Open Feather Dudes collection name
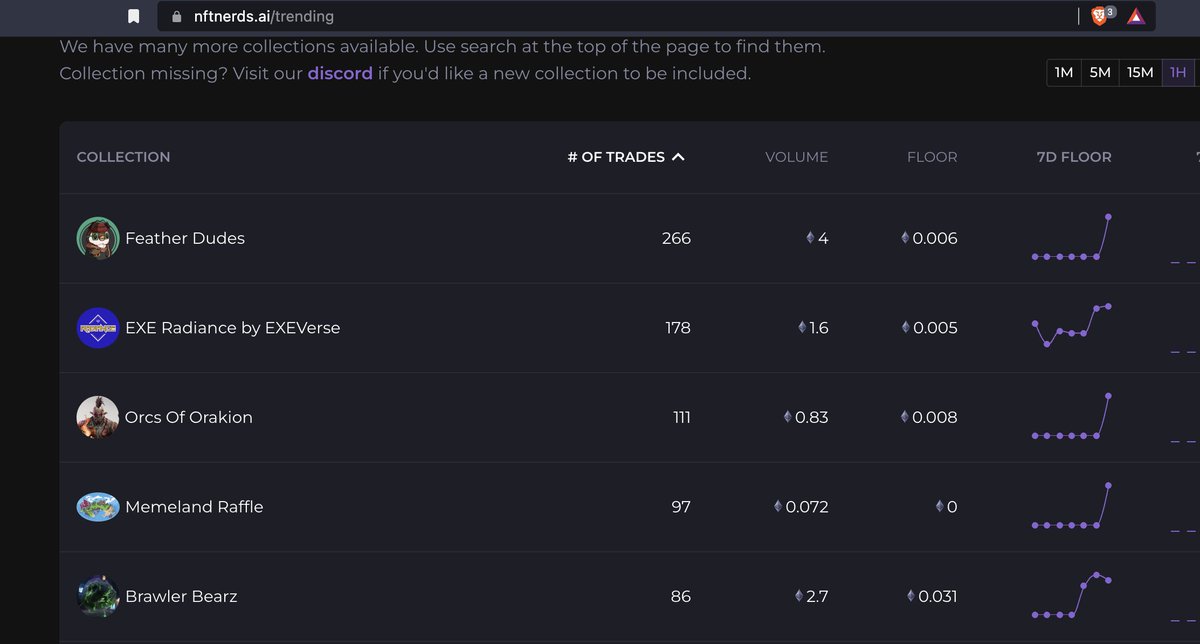 tap(185, 238)
